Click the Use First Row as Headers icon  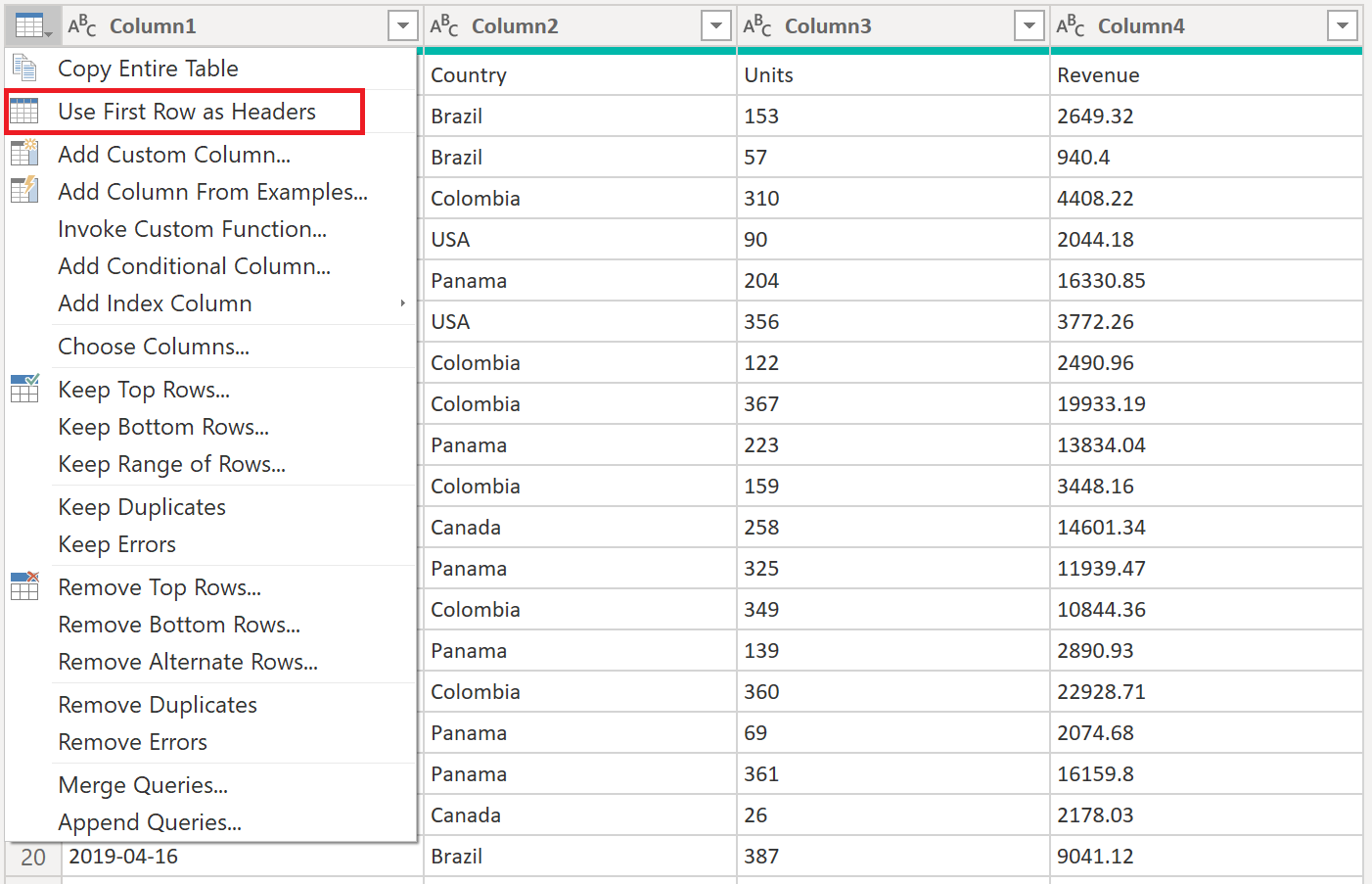click(23, 111)
